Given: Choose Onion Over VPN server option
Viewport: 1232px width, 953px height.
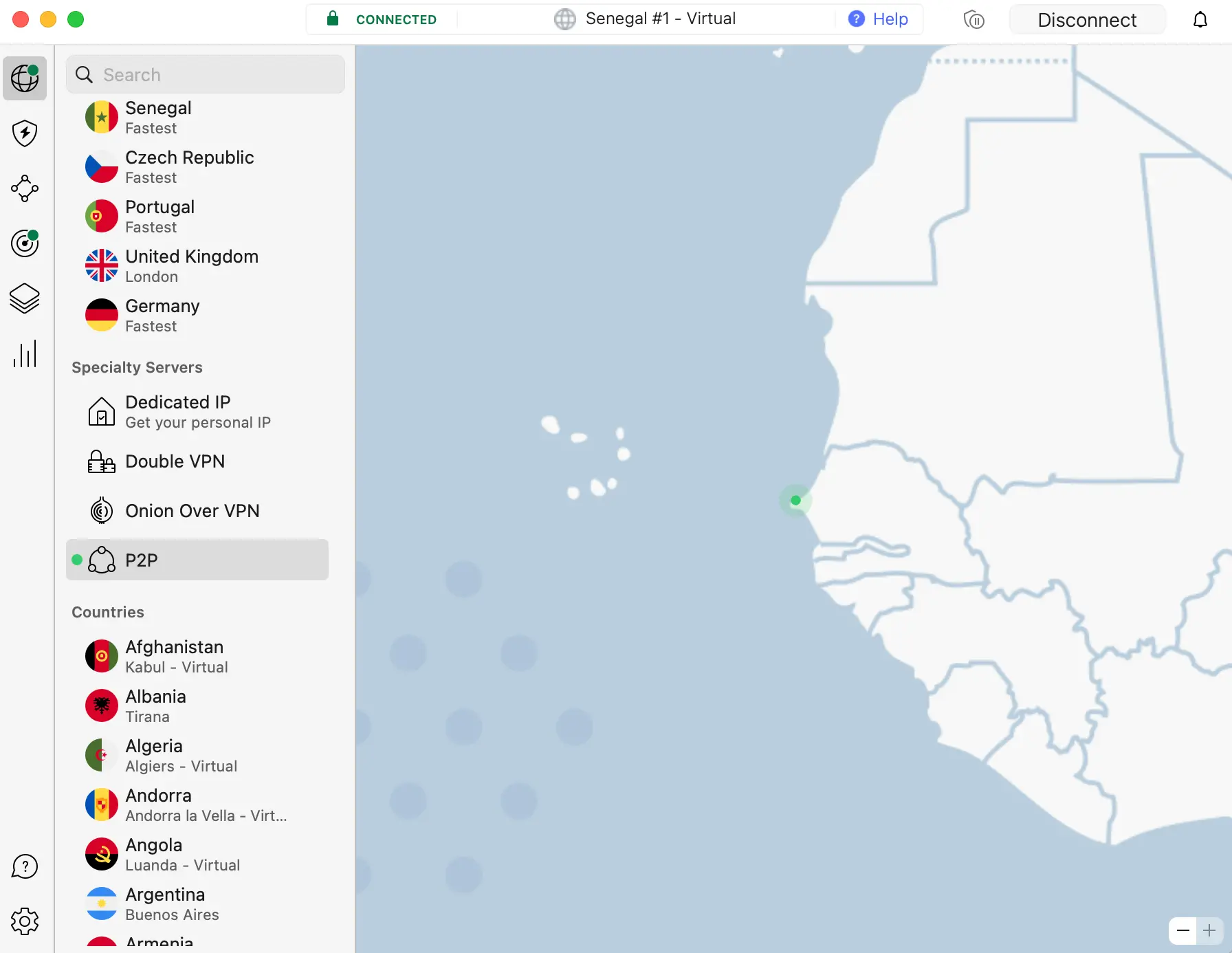Looking at the screenshot, I should coord(192,511).
